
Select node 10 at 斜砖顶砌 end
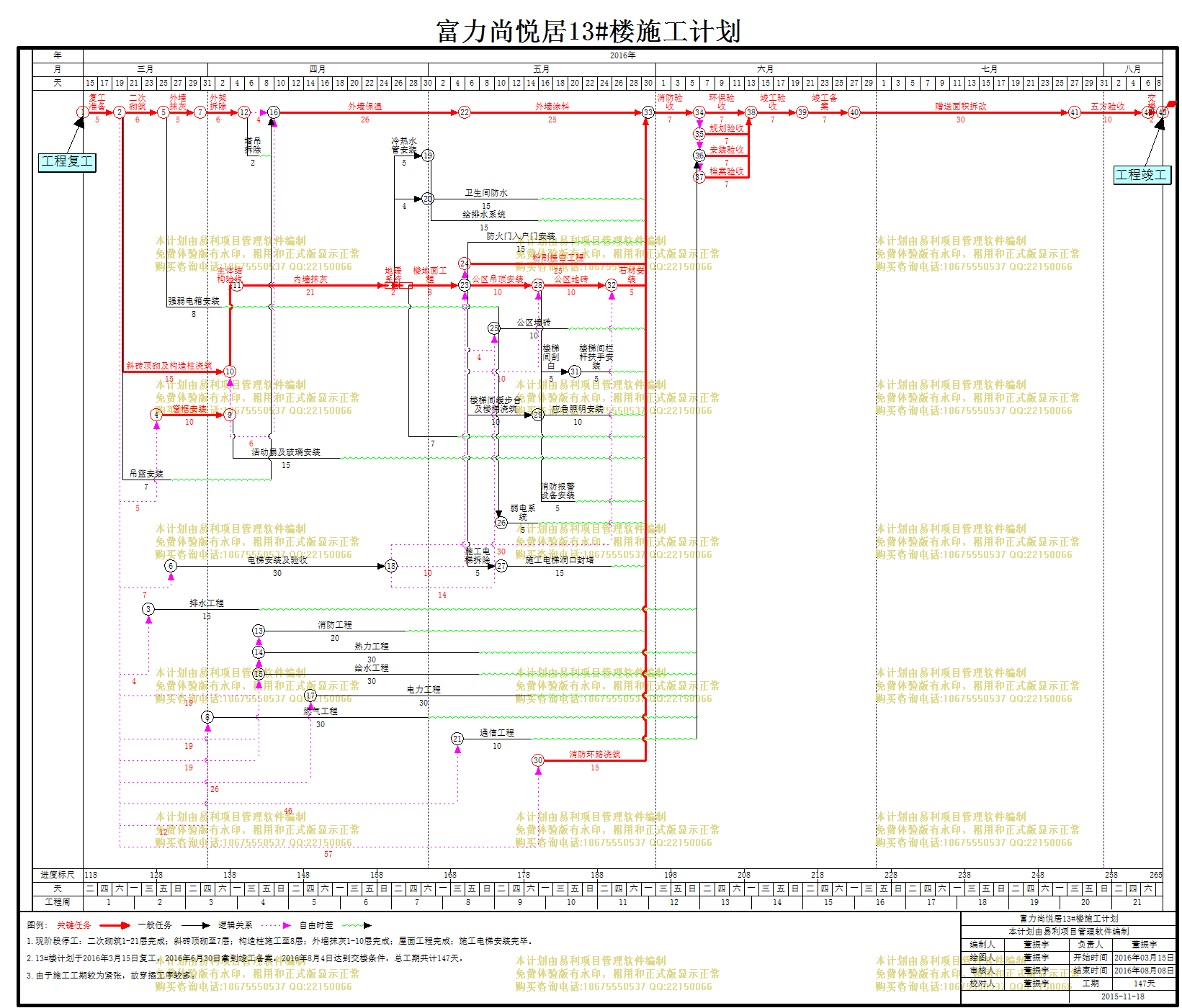tap(230, 372)
